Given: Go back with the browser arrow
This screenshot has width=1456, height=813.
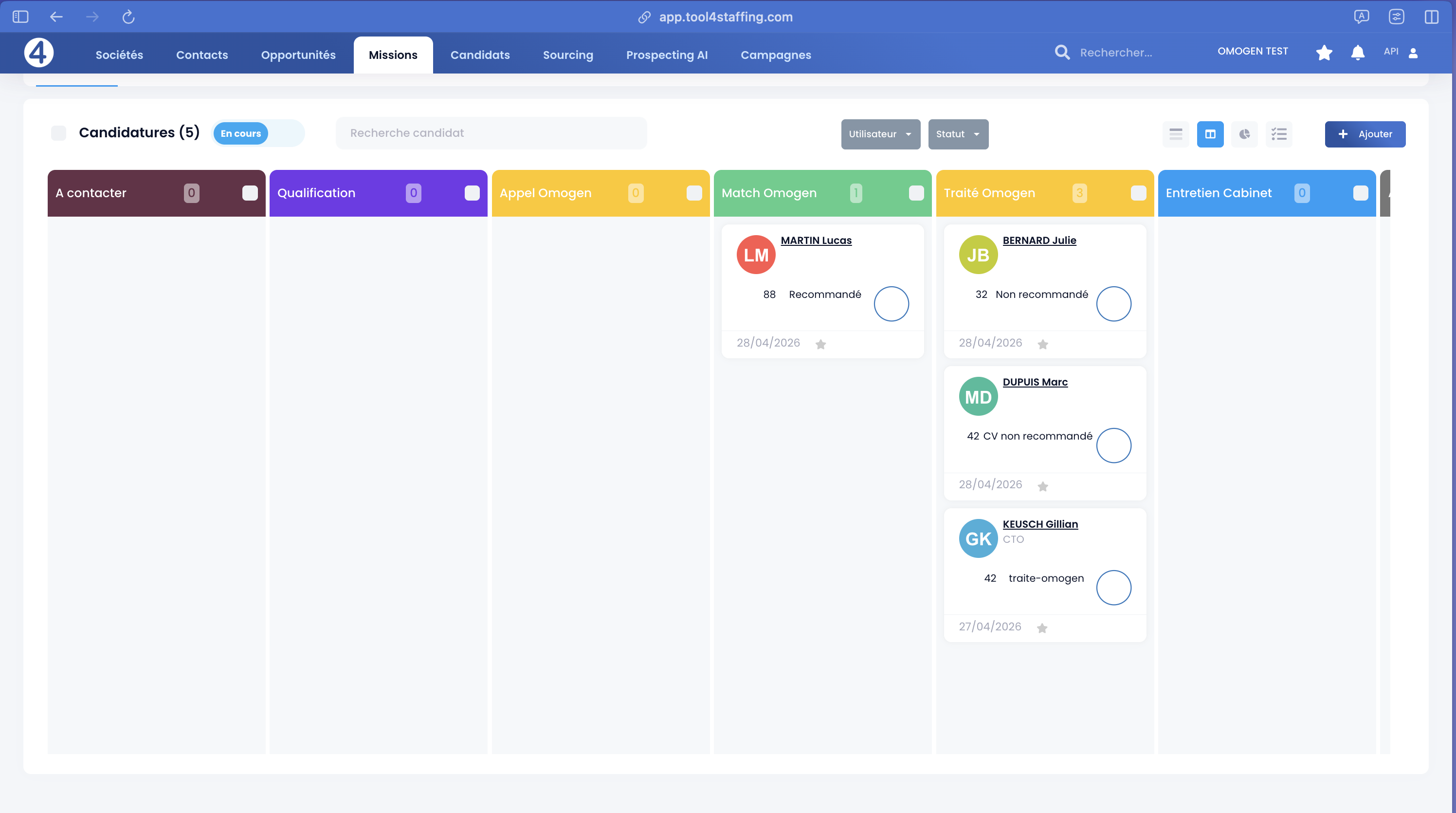Looking at the screenshot, I should click(56, 17).
